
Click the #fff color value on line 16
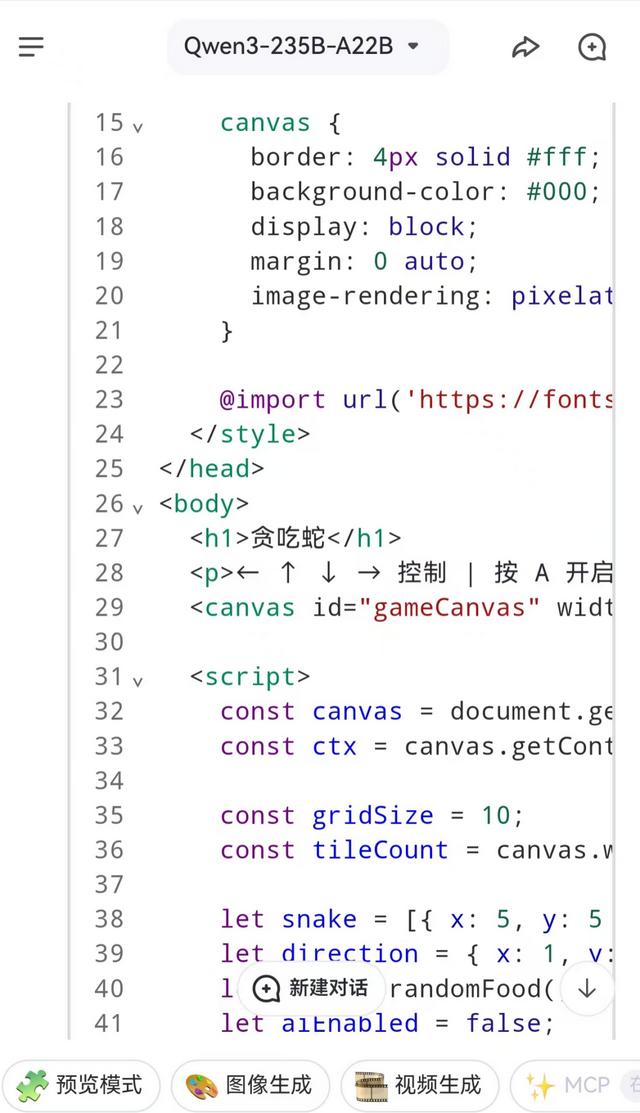pos(557,157)
